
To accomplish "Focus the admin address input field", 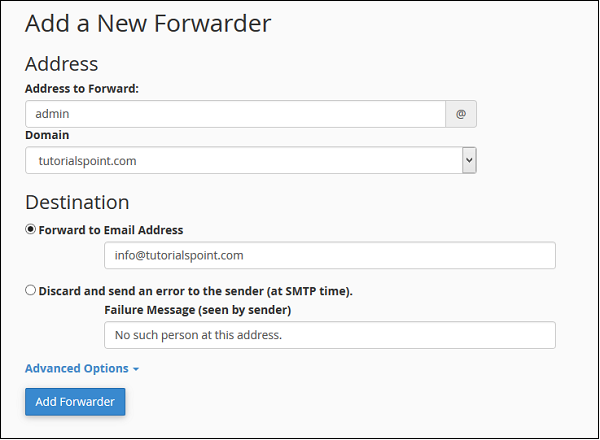I will 235,114.
